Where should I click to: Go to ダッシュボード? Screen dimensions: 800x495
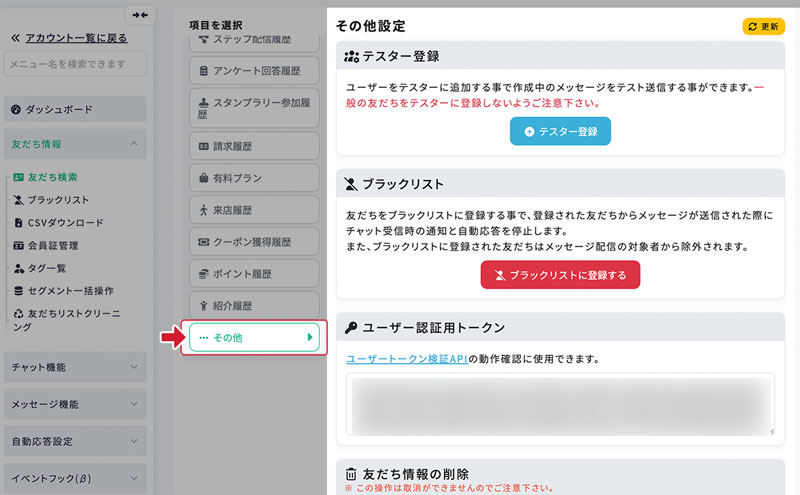[x=59, y=109]
